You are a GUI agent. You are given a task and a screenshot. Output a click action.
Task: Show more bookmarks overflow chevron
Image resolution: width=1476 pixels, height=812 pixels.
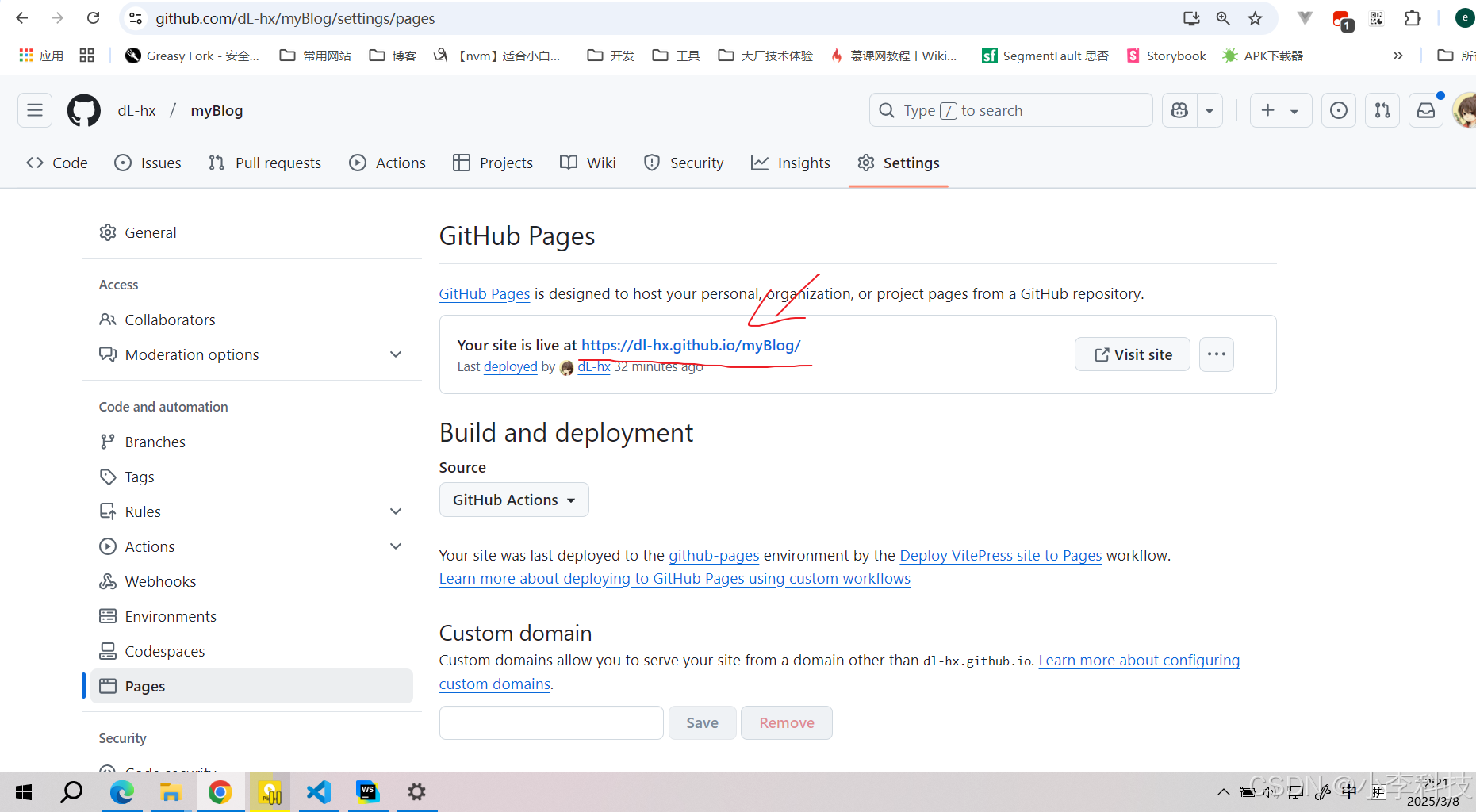point(1397,56)
